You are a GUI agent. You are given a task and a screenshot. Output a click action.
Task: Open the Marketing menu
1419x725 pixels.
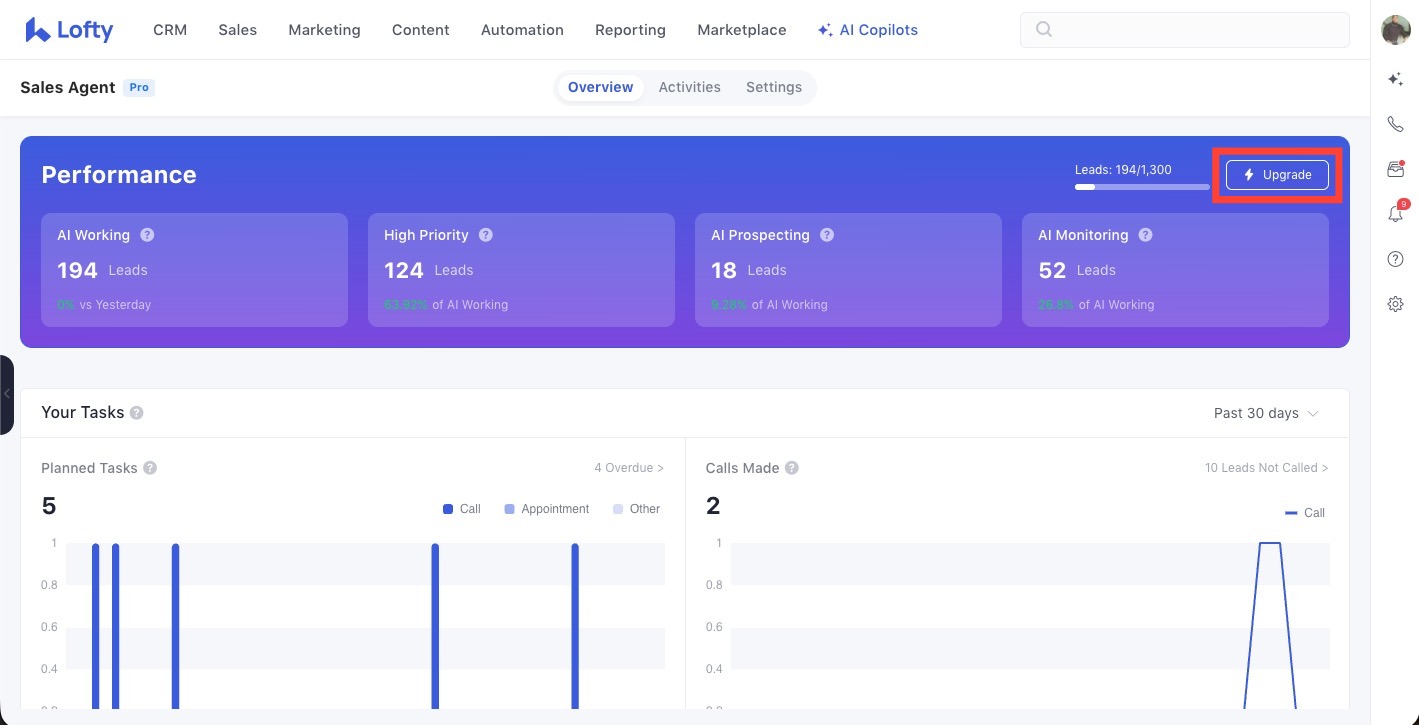point(324,30)
